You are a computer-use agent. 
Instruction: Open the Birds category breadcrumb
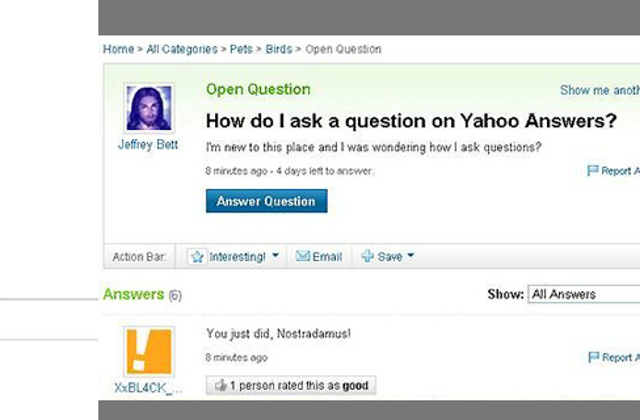tap(279, 49)
